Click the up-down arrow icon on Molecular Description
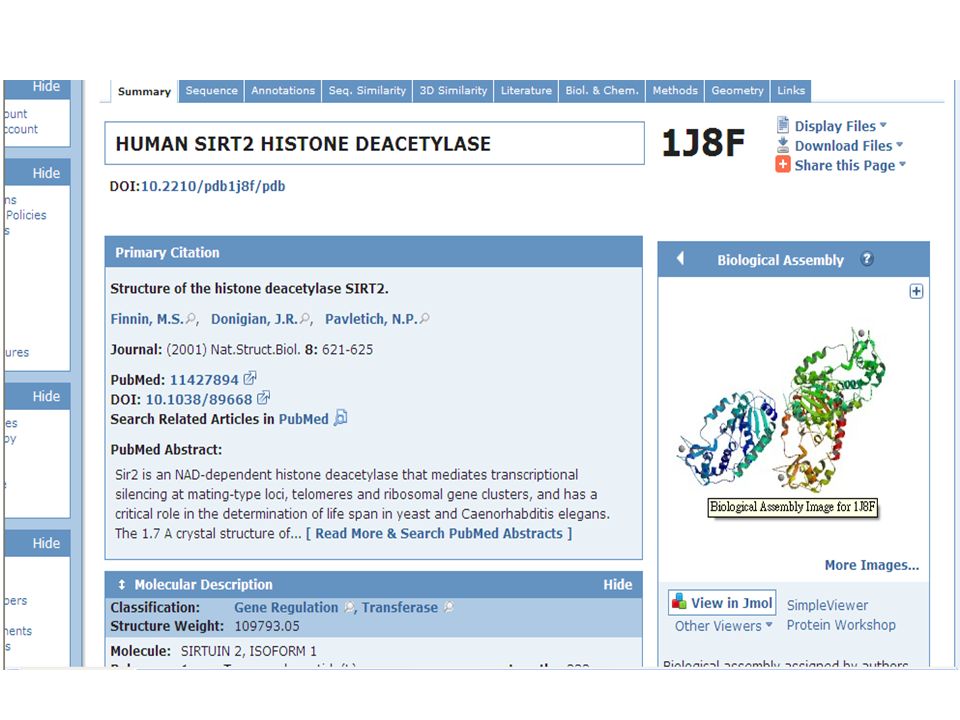 pyautogui.click(x=122, y=585)
